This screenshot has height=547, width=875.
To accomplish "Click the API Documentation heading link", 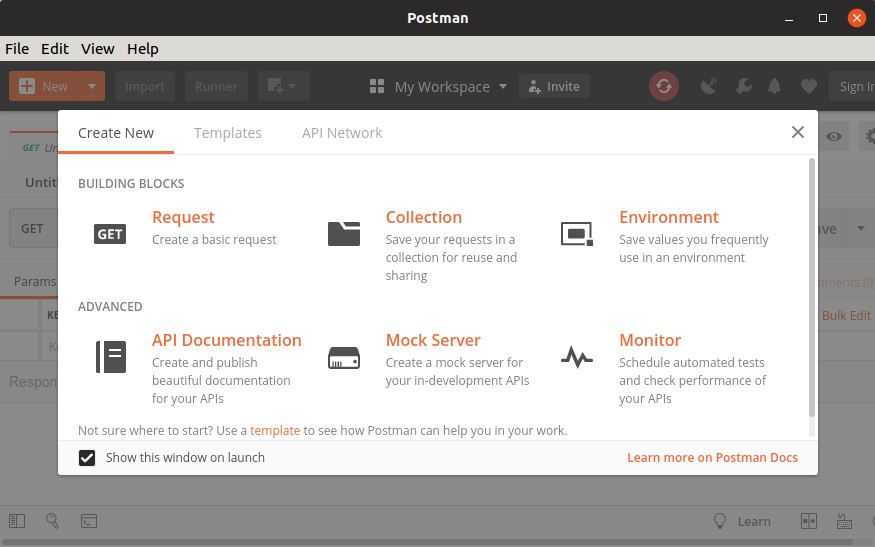I will 227,340.
